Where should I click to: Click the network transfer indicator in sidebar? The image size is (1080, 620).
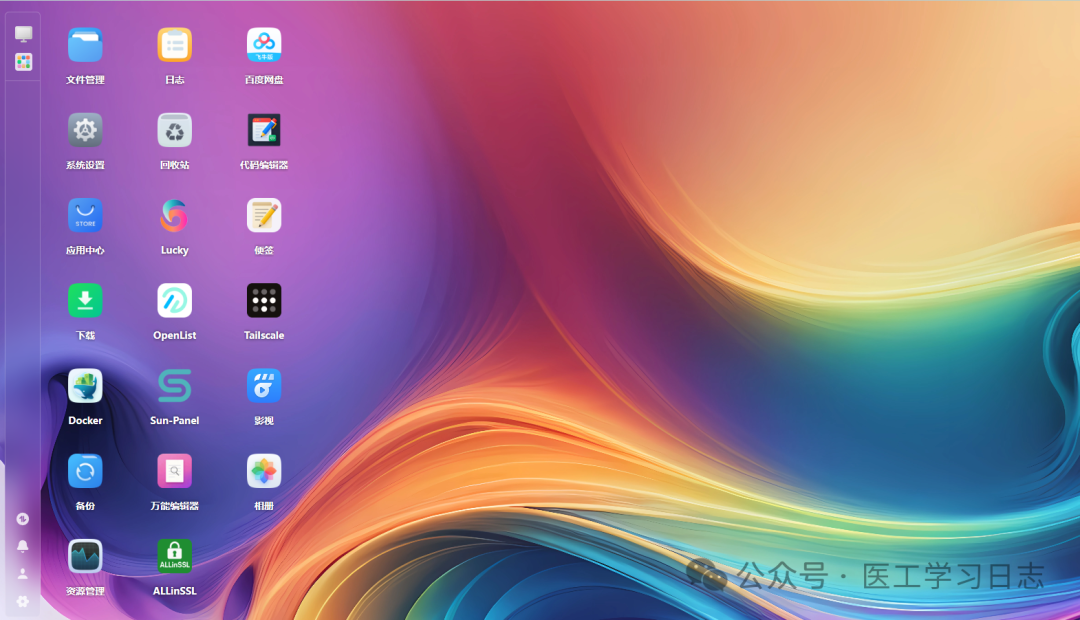pos(22,519)
